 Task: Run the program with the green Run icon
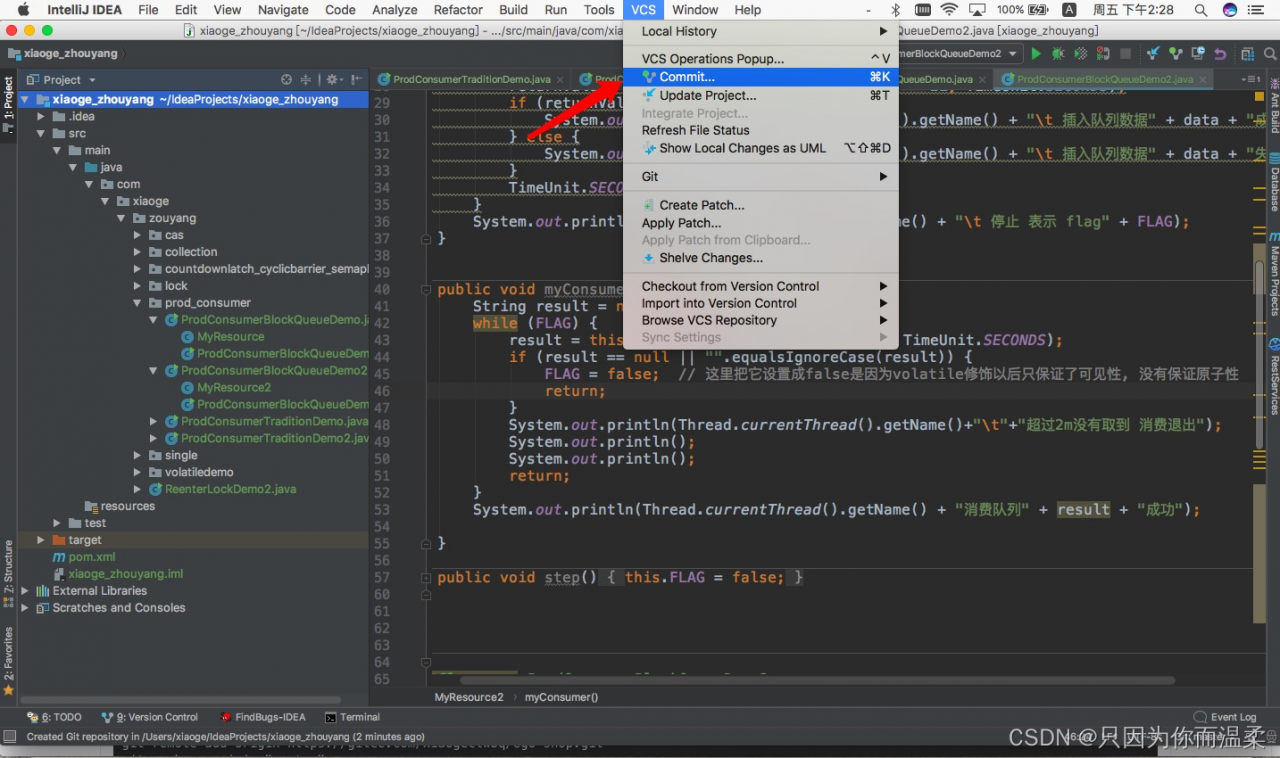(1036, 54)
